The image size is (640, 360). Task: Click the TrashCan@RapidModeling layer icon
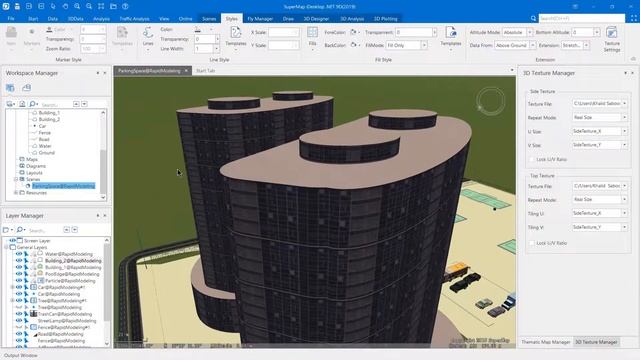click(x=34, y=314)
